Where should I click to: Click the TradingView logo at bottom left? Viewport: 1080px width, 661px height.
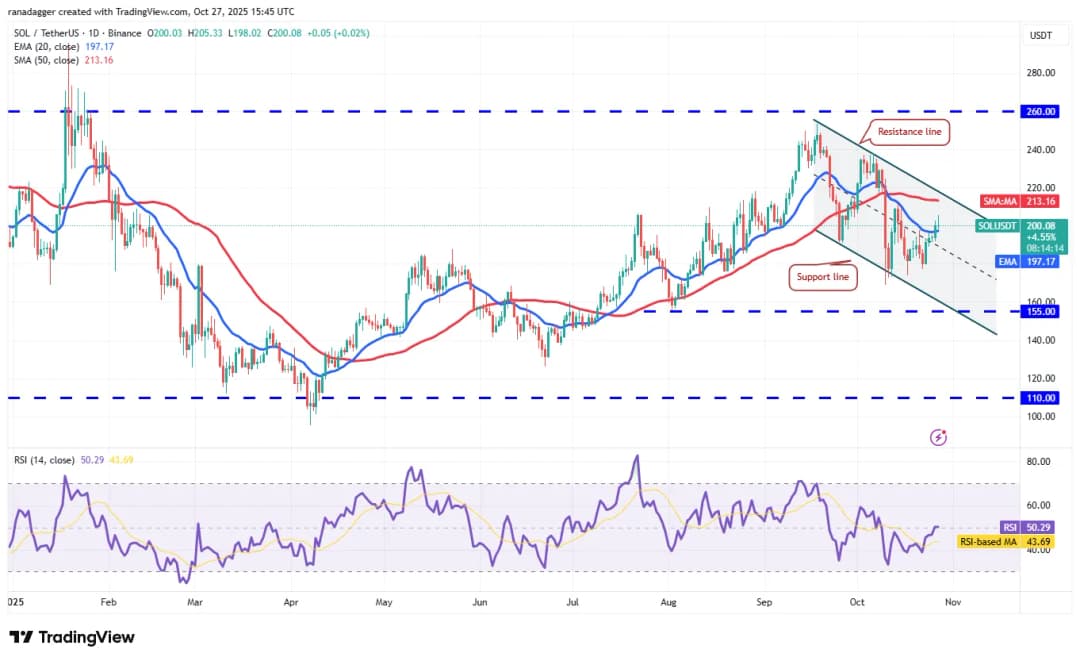coord(72,637)
